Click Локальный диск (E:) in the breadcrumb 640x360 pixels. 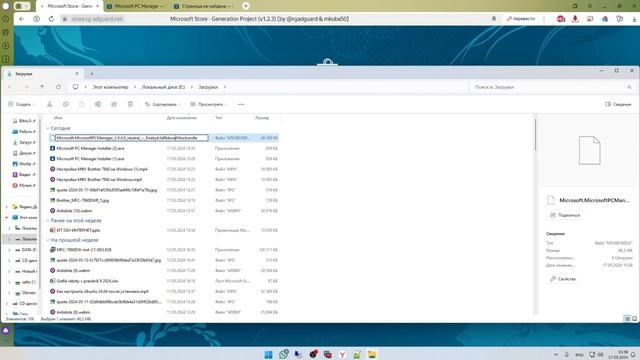(x=163, y=87)
